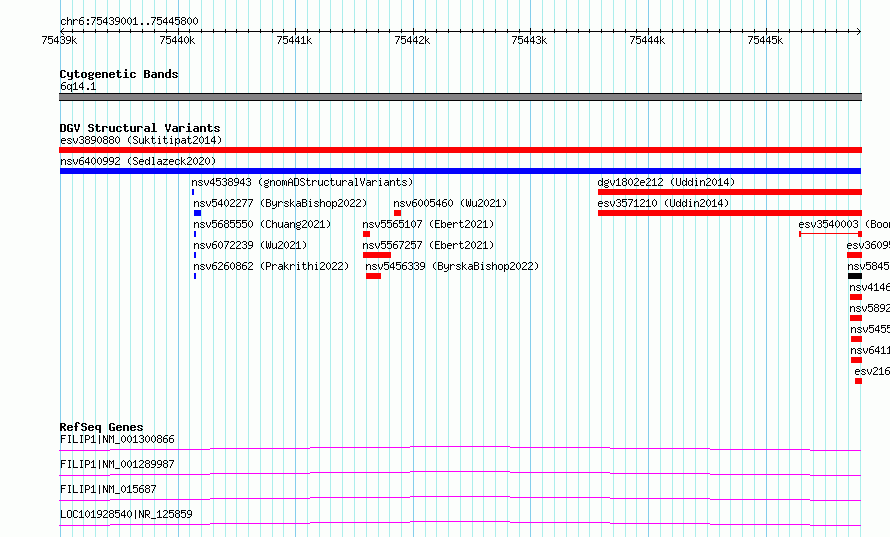Image resolution: width=890 pixels, height=537 pixels.
Task: Open nsv4538943 (gnomADStructuralVariants) variant
Action: 302,182
